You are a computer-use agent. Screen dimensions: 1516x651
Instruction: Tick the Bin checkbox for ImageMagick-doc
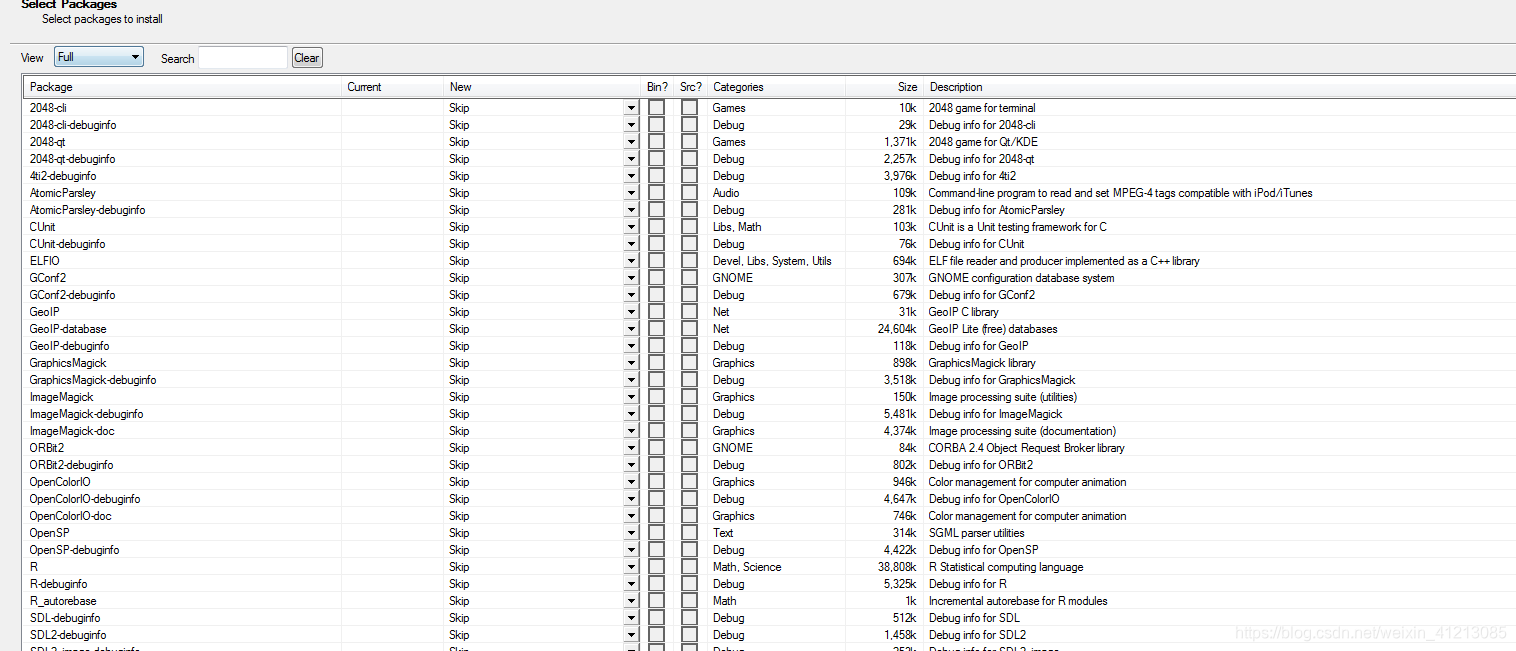coord(656,431)
